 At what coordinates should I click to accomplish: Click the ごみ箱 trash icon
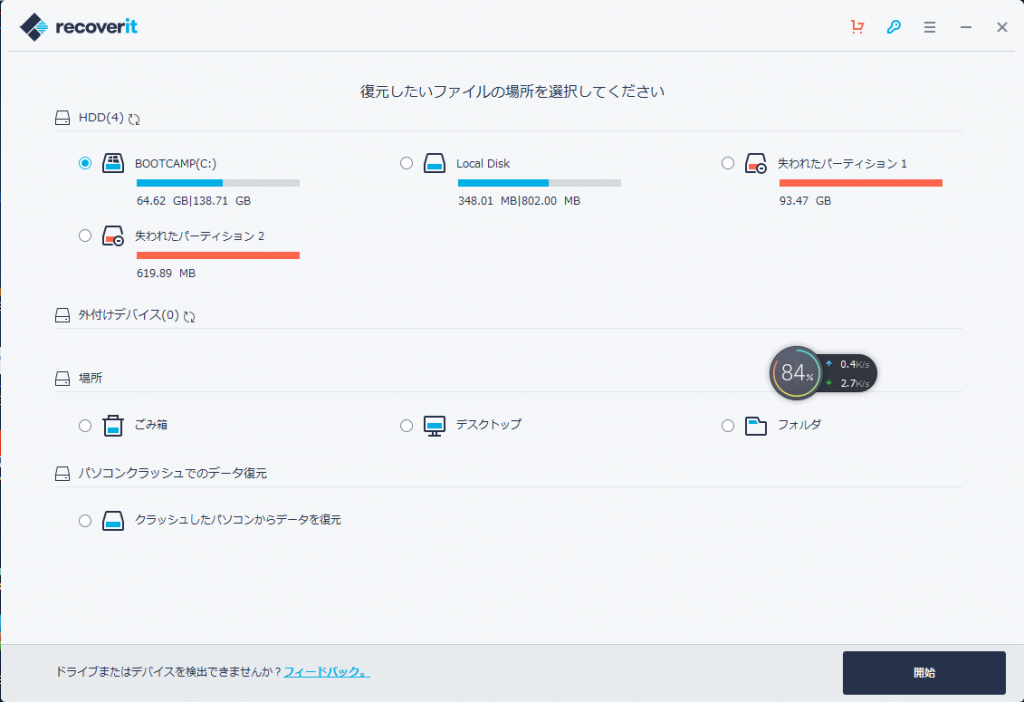(x=113, y=425)
